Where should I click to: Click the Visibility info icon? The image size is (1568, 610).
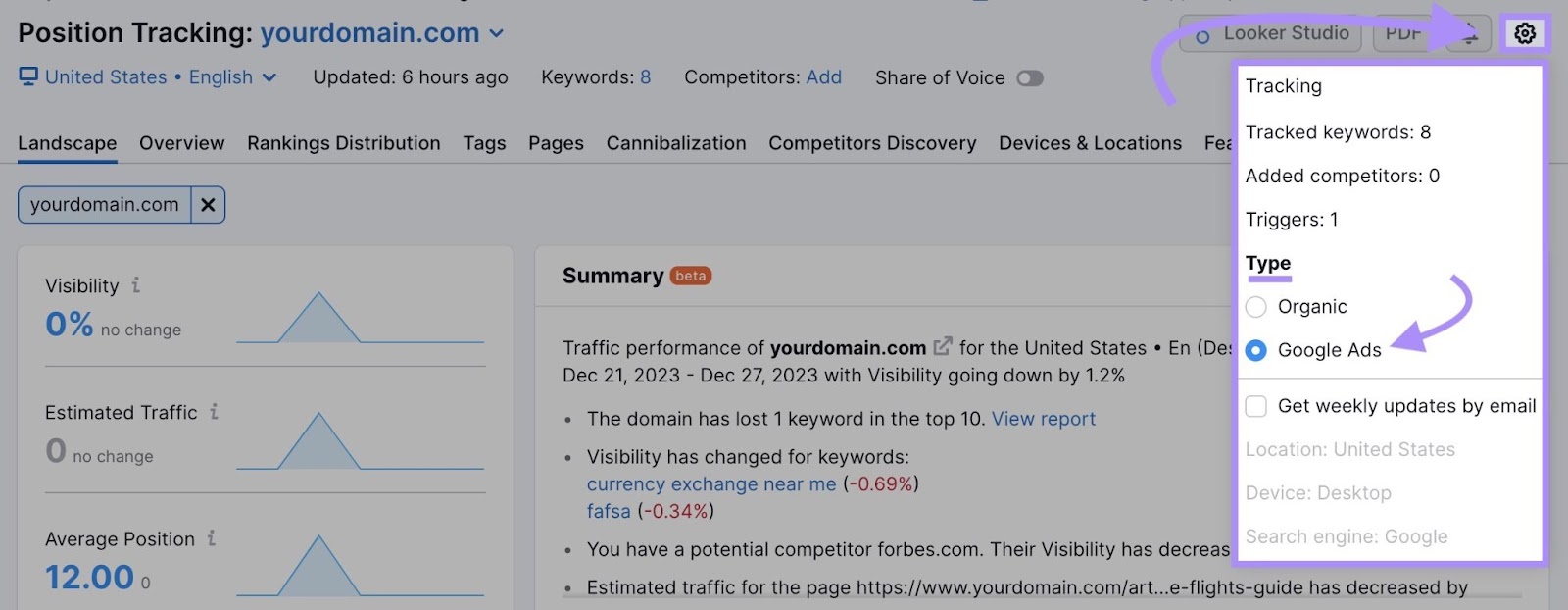click(135, 285)
